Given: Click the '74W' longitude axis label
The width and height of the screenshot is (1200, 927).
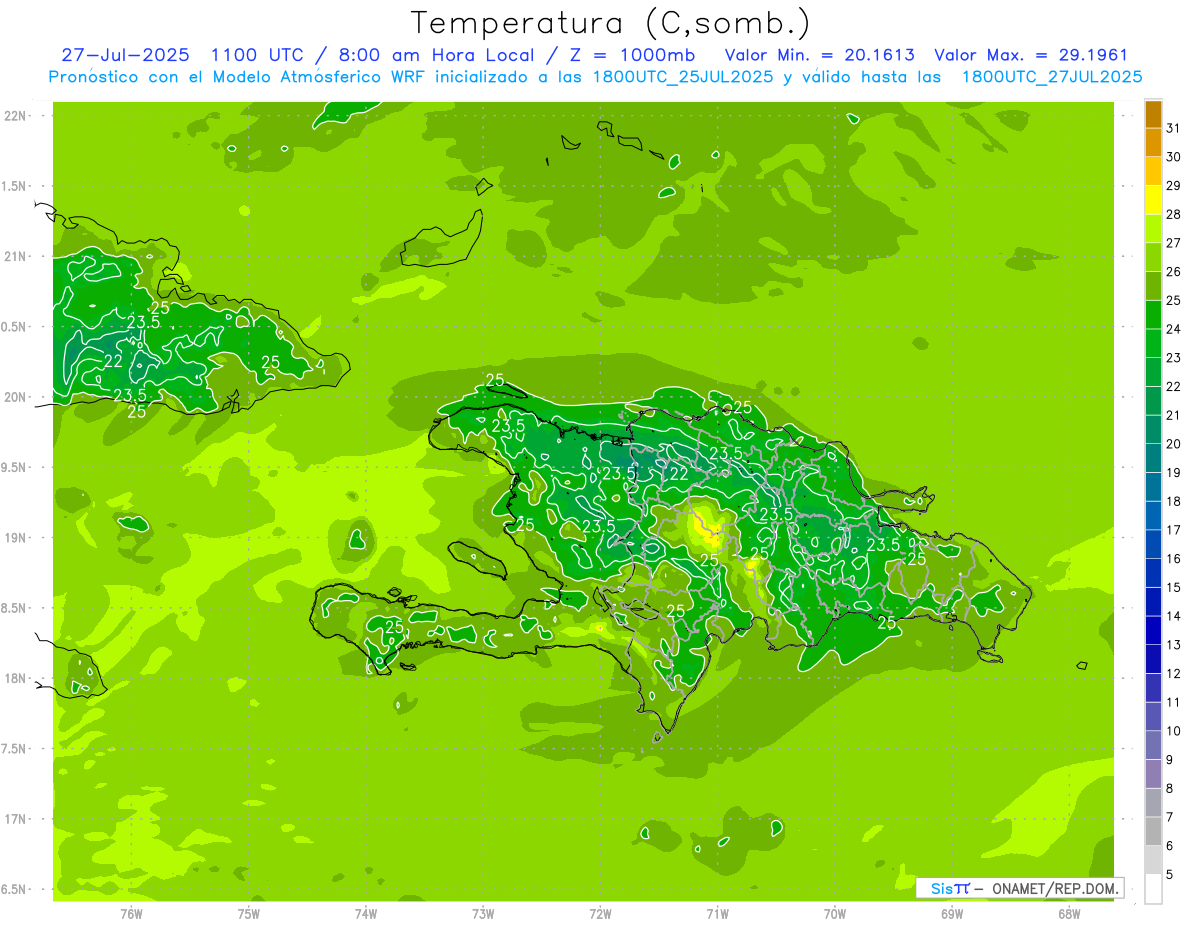Looking at the screenshot, I should [366, 913].
